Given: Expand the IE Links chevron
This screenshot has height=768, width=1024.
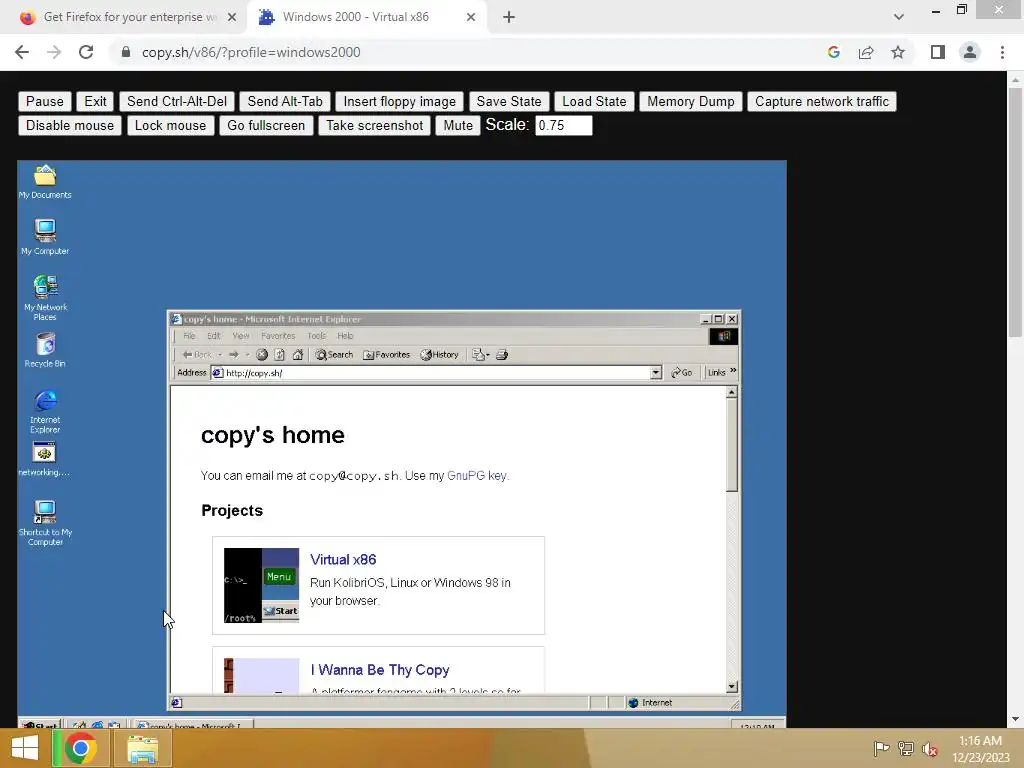Looking at the screenshot, I should pyautogui.click(x=733, y=371).
